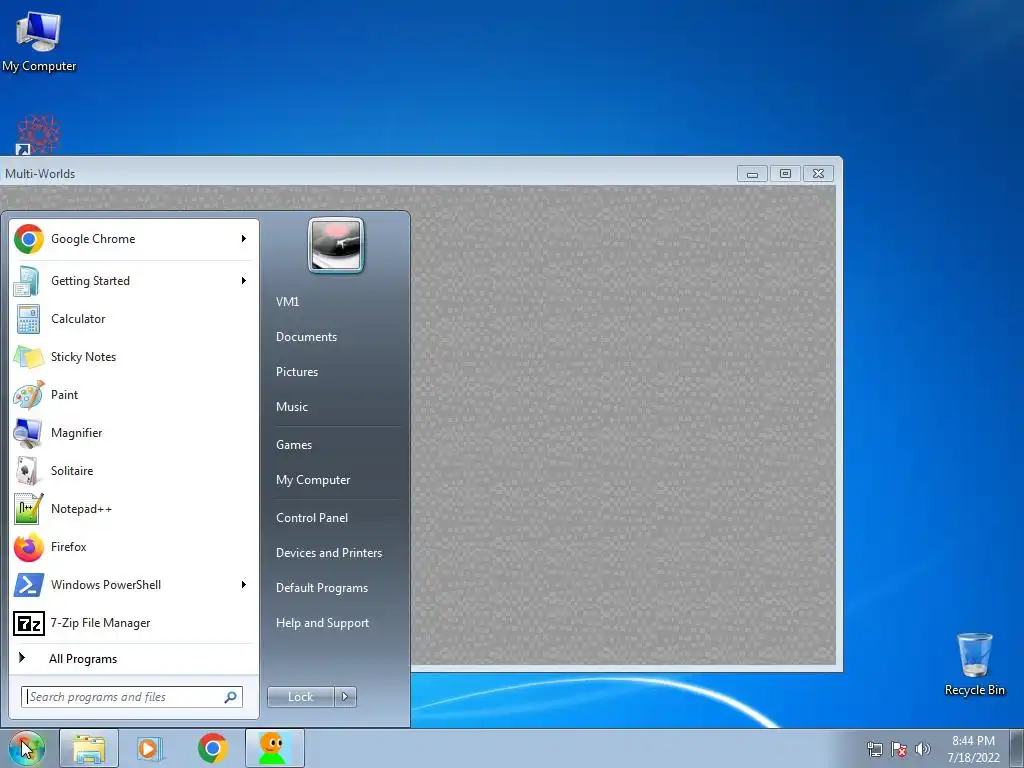Select the red pattern shortcut desktop icon
Image resolution: width=1024 pixels, height=768 pixels.
point(37,135)
